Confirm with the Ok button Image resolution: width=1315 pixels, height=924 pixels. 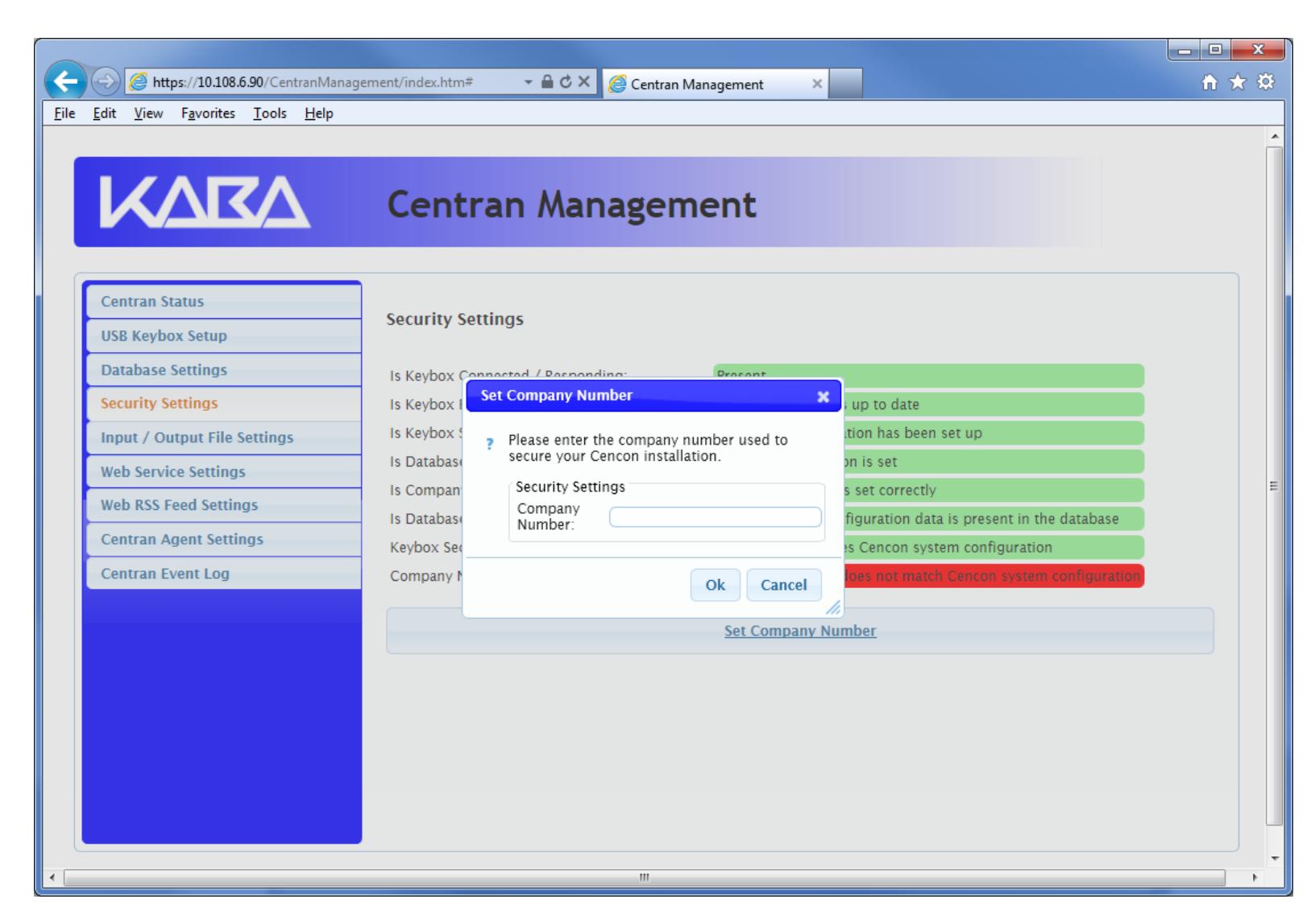(716, 585)
